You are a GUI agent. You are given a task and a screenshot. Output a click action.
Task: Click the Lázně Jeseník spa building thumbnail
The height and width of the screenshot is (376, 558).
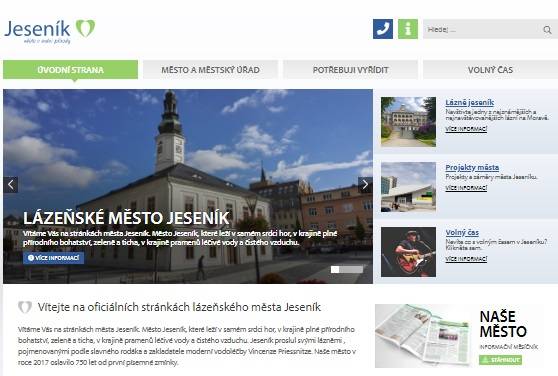click(408, 122)
